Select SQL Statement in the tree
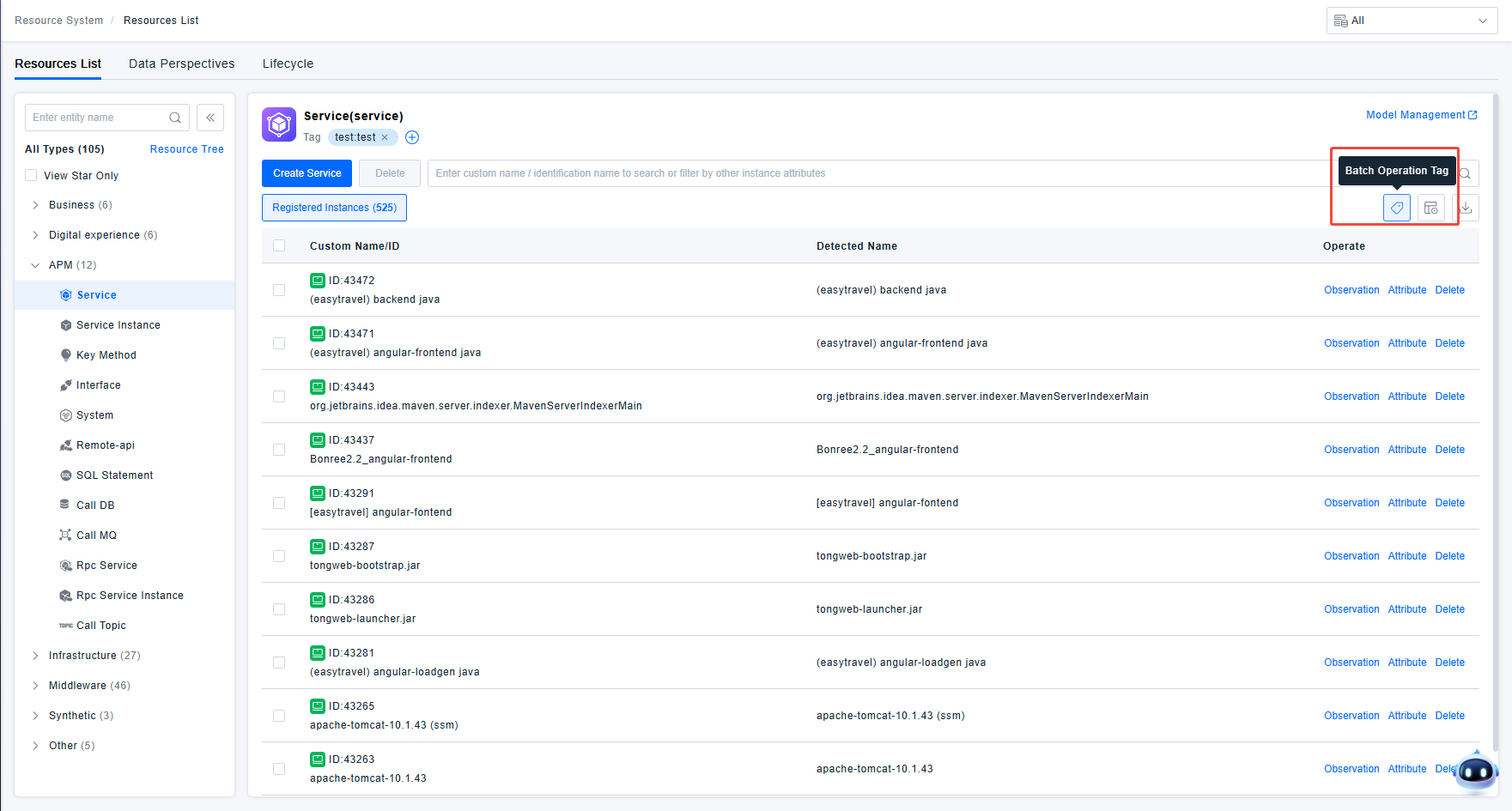Image resolution: width=1512 pixels, height=811 pixels. click(114, 475)
